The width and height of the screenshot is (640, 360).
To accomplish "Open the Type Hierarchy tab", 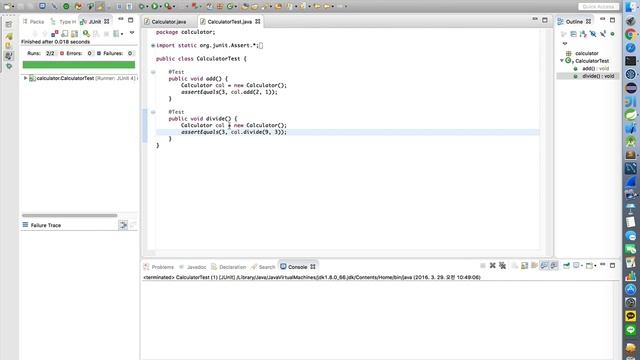I will 63,22.
